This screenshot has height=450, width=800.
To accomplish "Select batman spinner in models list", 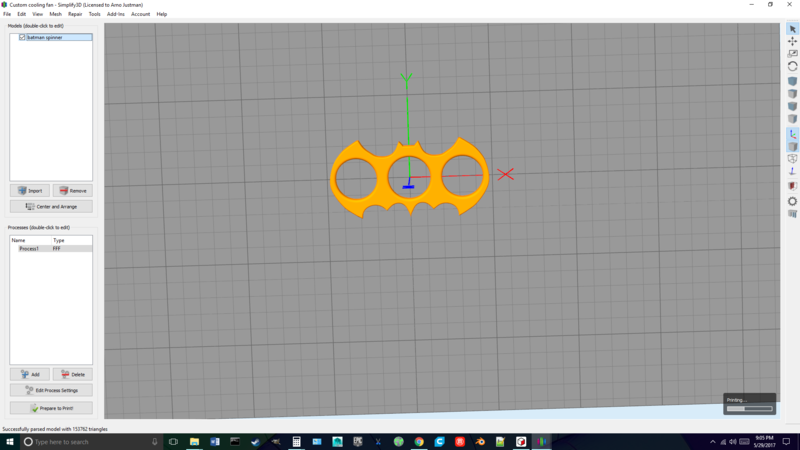I will point(44,37).
